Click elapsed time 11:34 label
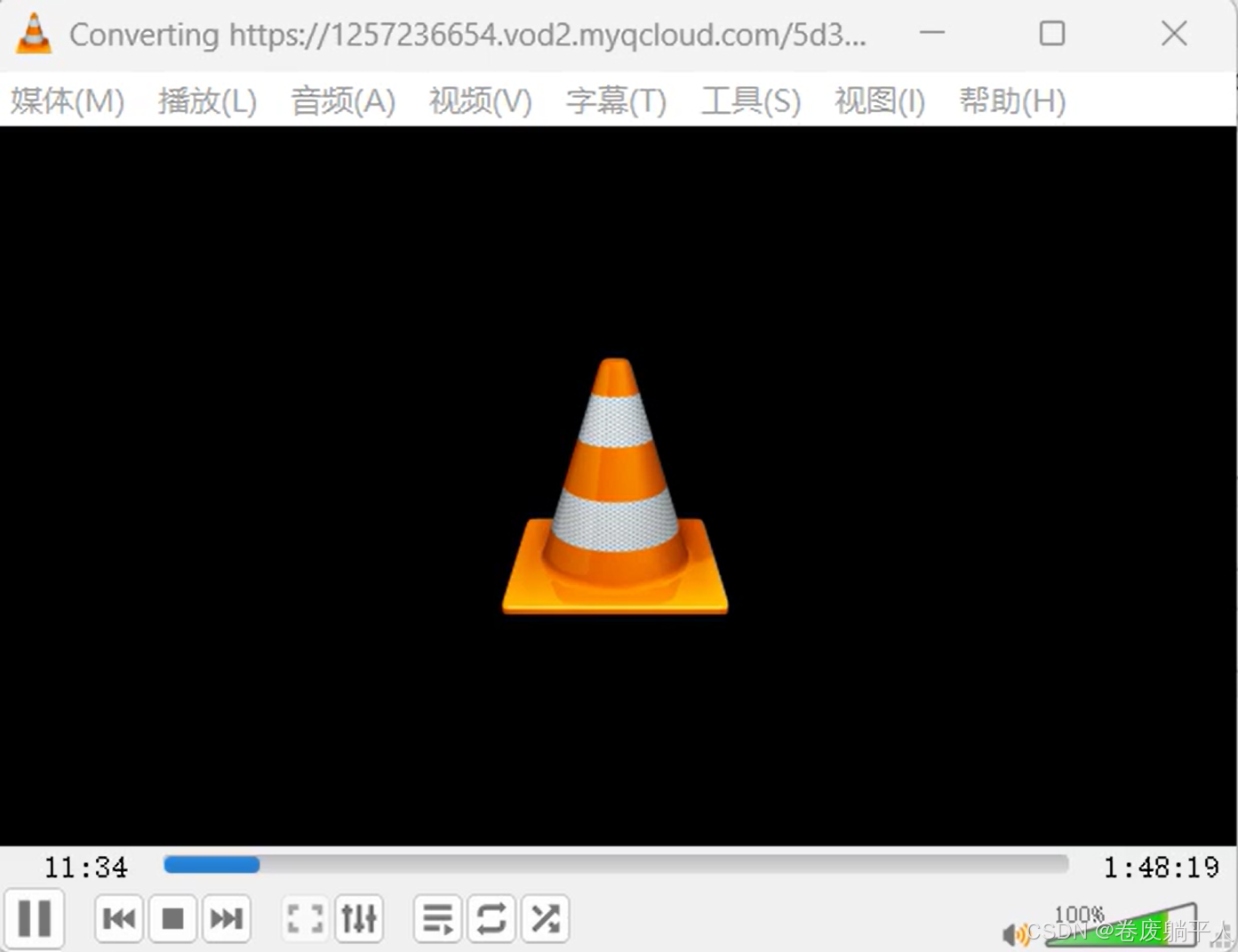The width and height of the screenshot is (1238, 952). 85,867
